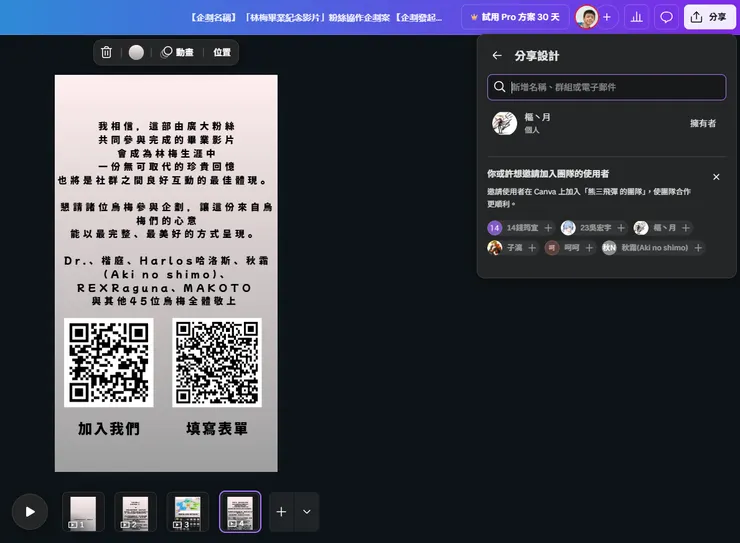Select page 4 thumbnail
740x543 pixels.
(240, 512)
